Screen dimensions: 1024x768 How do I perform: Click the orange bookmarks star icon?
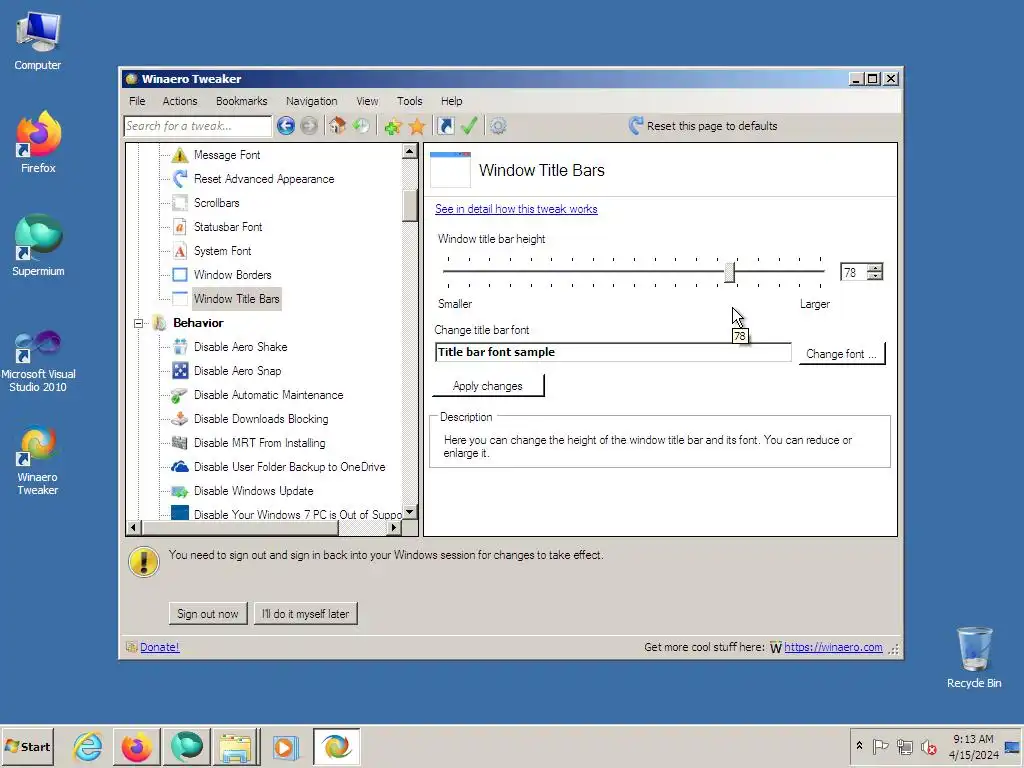tap(417, 126)
